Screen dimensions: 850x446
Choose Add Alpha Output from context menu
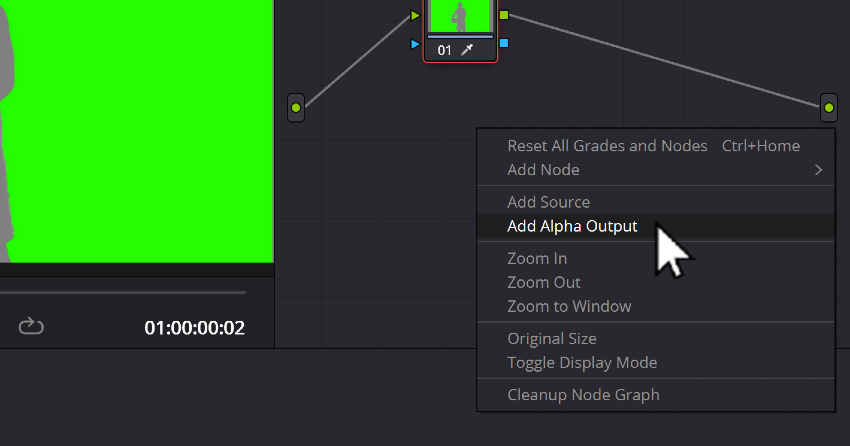(655, 227)
